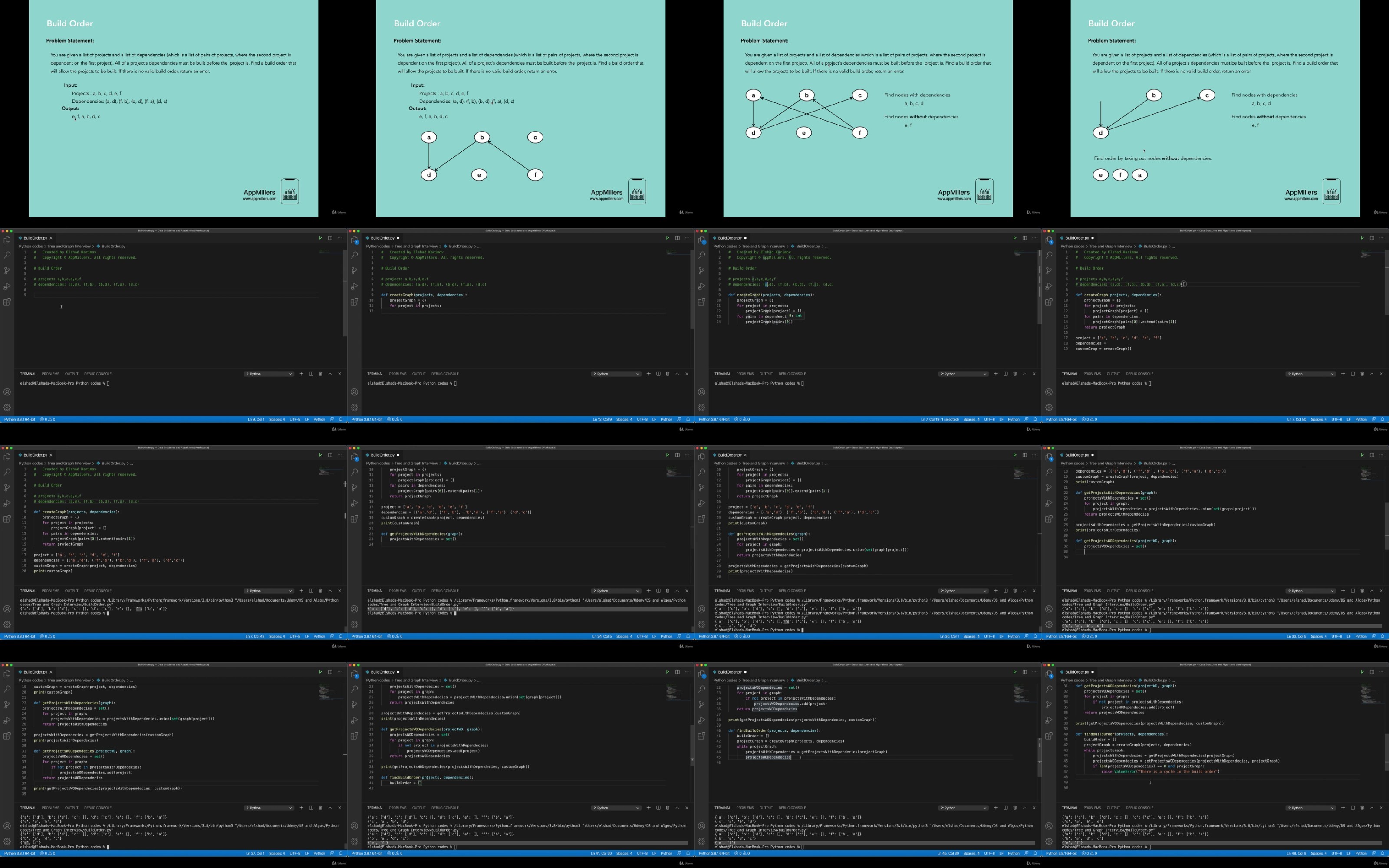The width and height of the screenshot is (1389, 868).
Task: Open Explorer icon in window showing Ln 30, Col 1
Action: pyautogui.click(x=701, y=457)
